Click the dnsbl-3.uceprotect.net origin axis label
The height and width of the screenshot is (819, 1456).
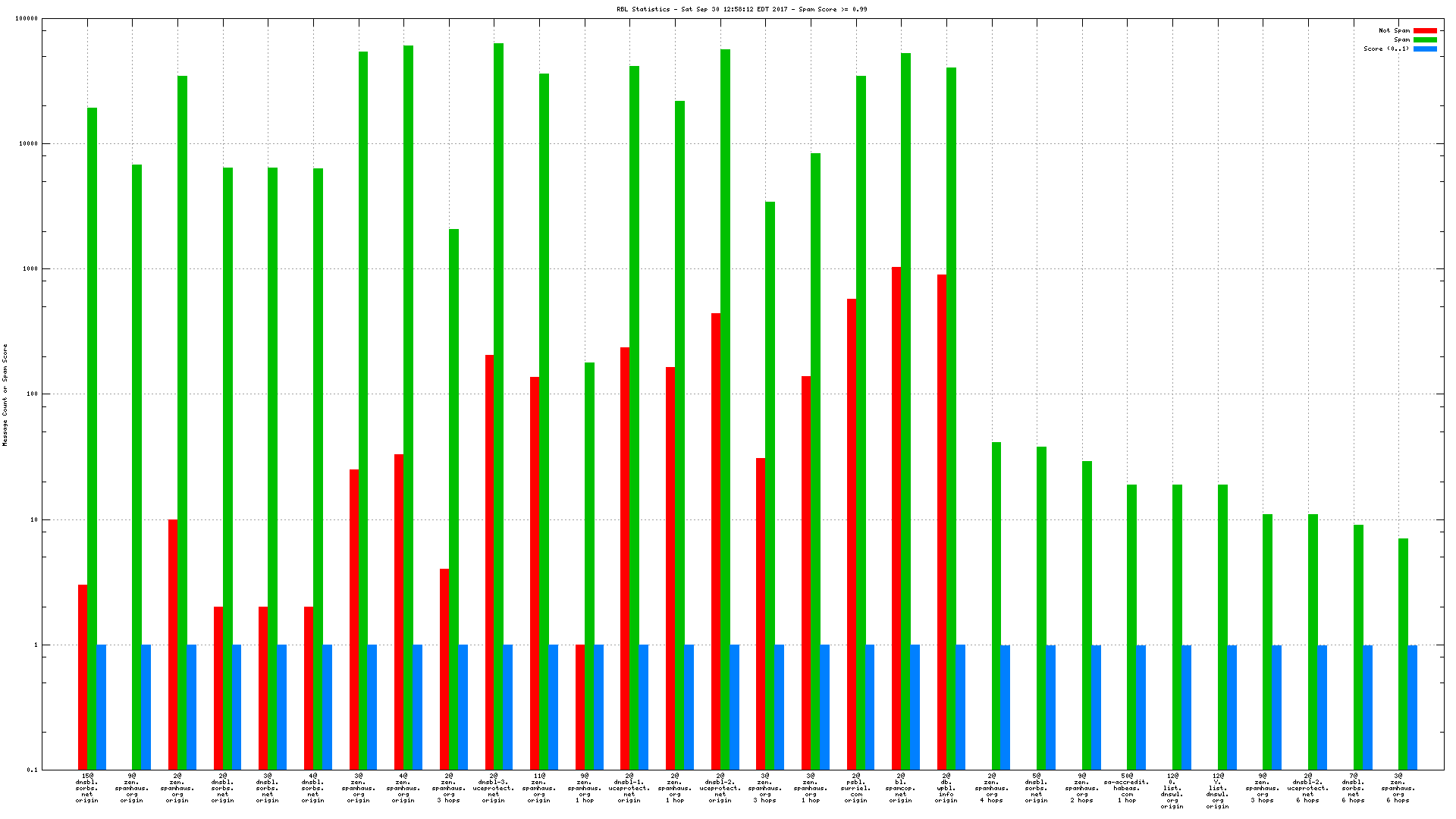click(x=494, y=788)
